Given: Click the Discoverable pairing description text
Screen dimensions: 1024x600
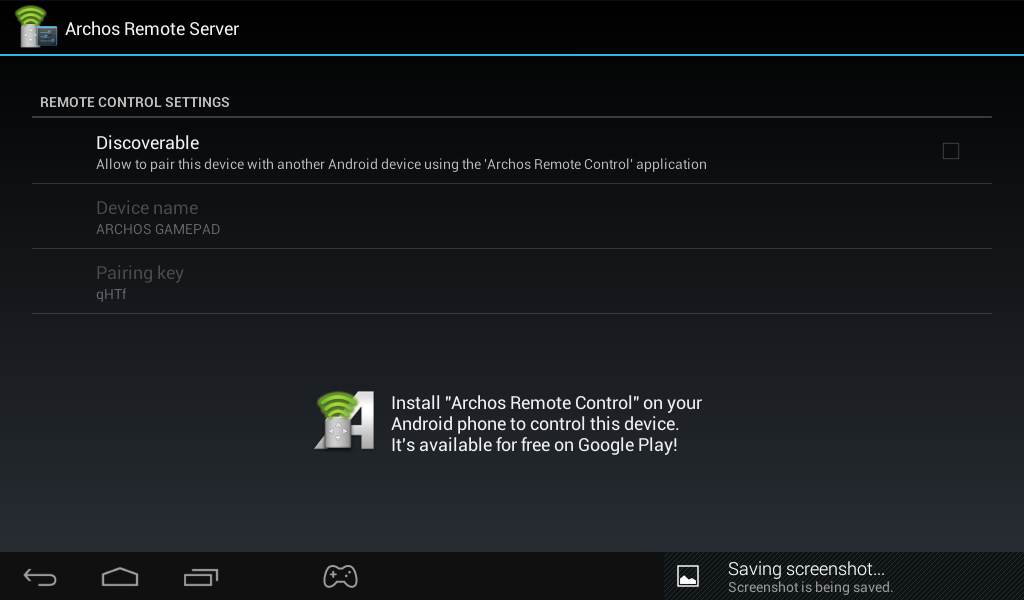Looking at the screenshot, I should [401, 165].
